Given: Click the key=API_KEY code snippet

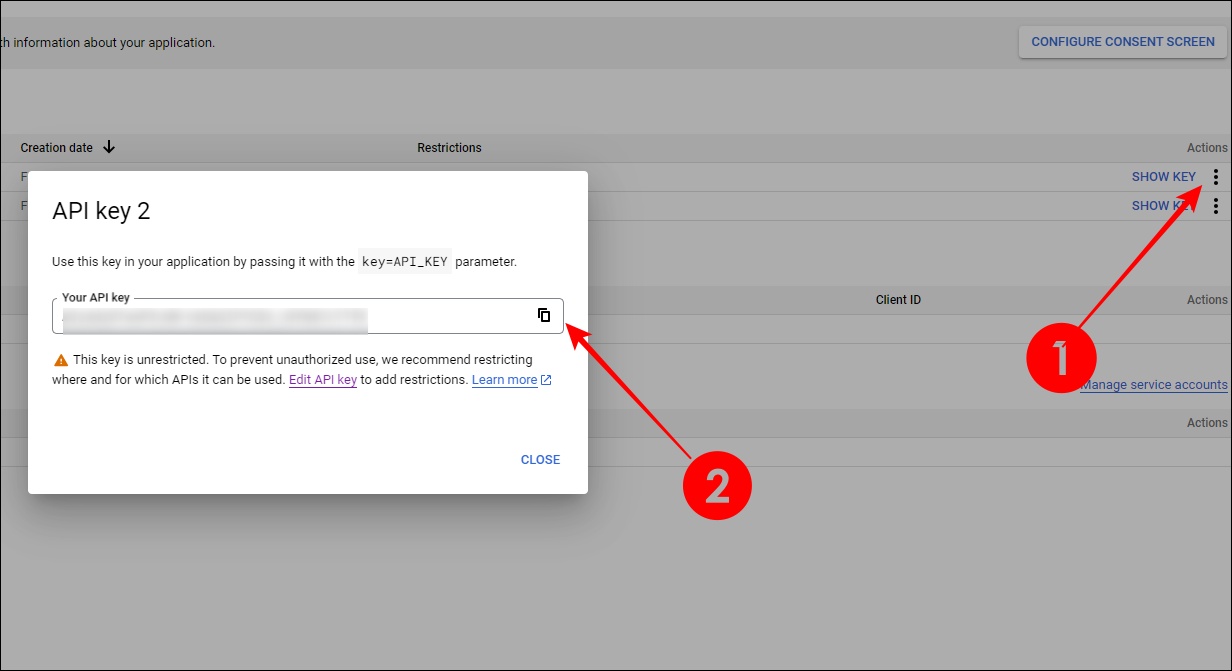Looking at the screenshot, I should click(x=403, y=261).
